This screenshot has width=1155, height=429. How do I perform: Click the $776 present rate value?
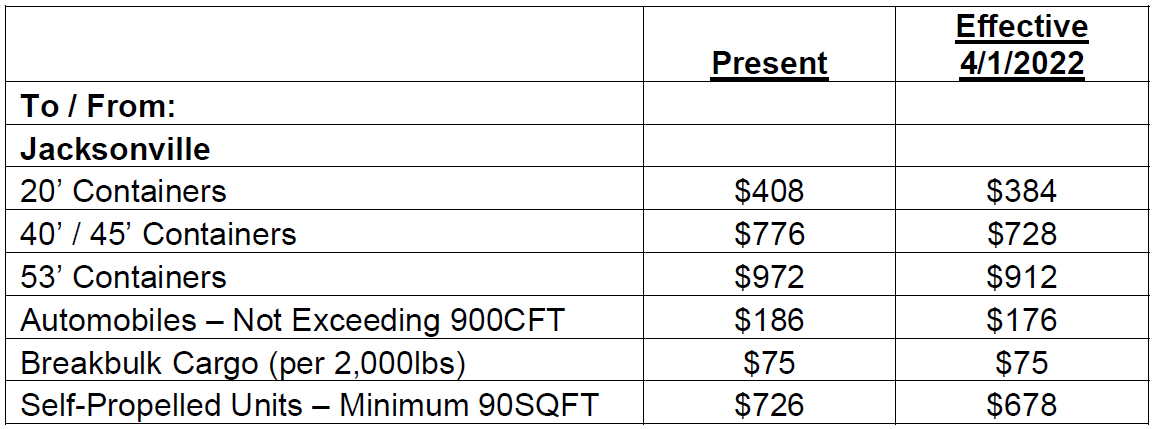tap(770, 234)
